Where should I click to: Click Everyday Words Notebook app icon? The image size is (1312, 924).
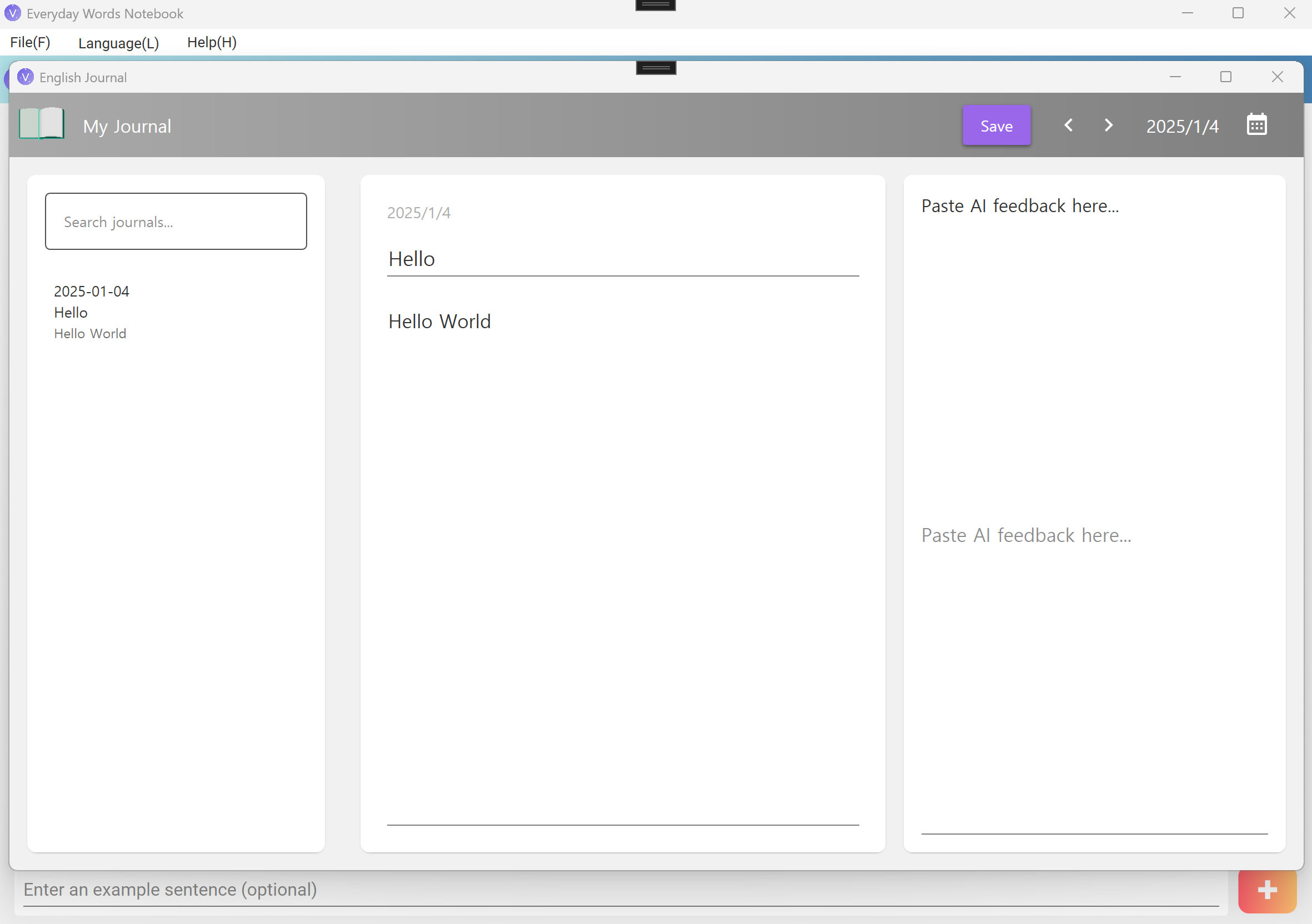pyautogui.click(x=13, y=13)
